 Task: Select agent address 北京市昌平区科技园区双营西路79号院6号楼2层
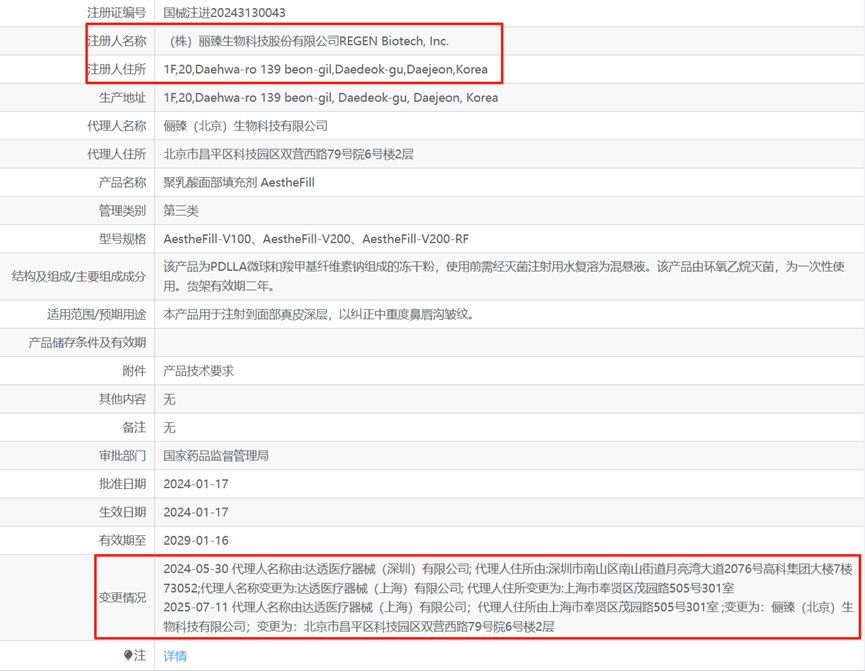pos(289,154)
